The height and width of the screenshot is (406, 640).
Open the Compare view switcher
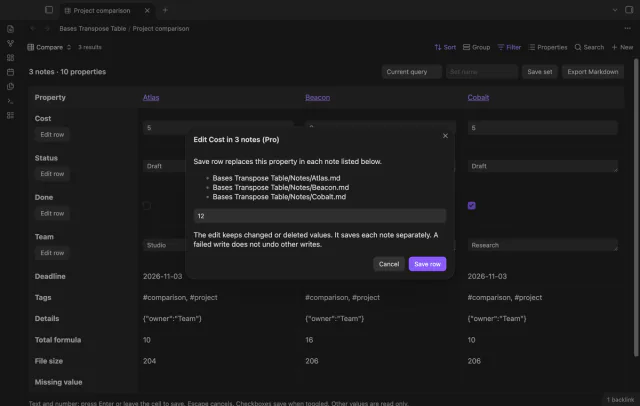[49, 47]
